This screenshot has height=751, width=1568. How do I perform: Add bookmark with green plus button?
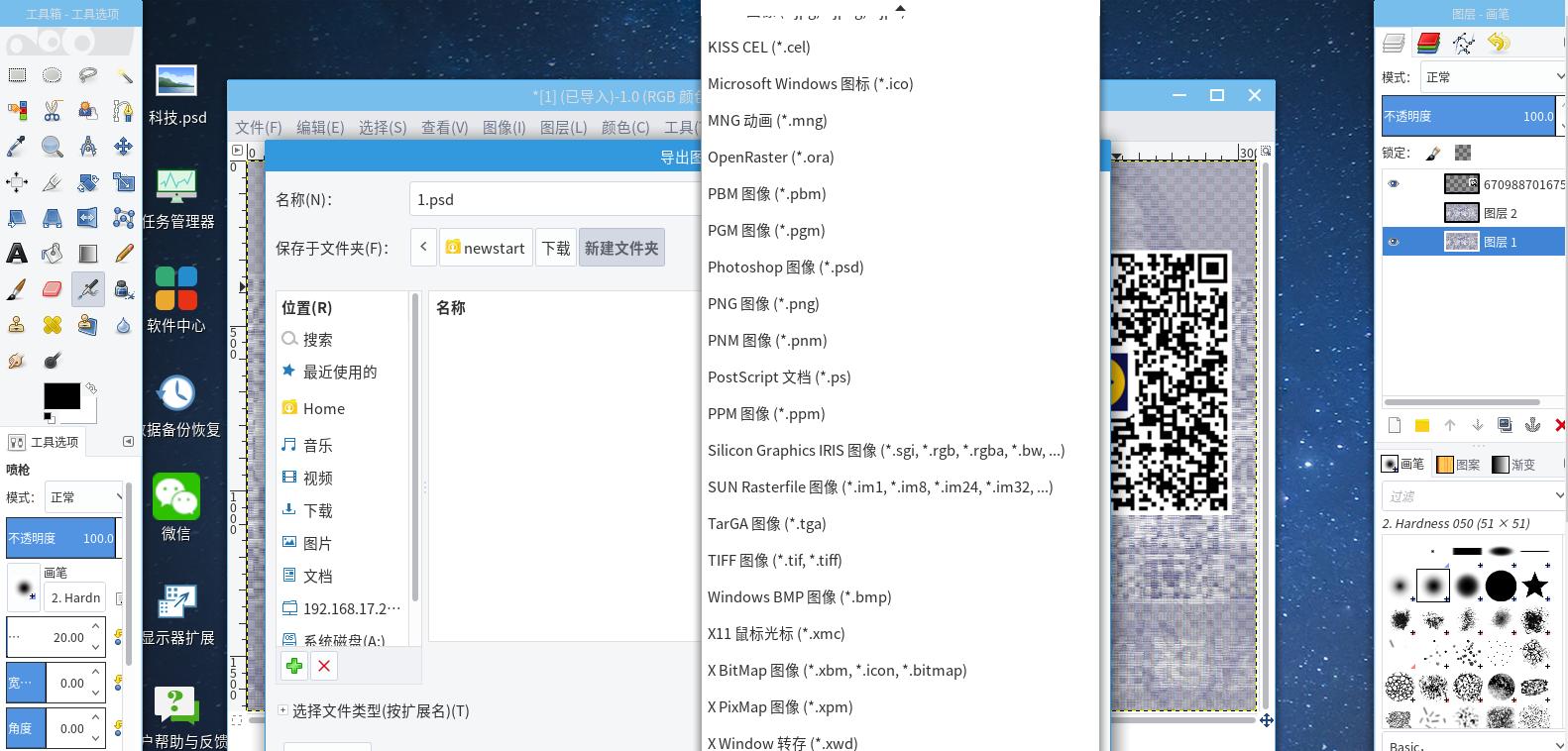click(294, 666)
